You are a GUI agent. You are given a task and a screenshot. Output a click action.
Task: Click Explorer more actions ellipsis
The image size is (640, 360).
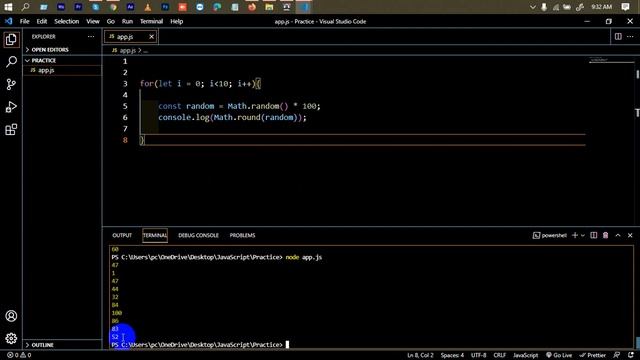tap(91, 37)
